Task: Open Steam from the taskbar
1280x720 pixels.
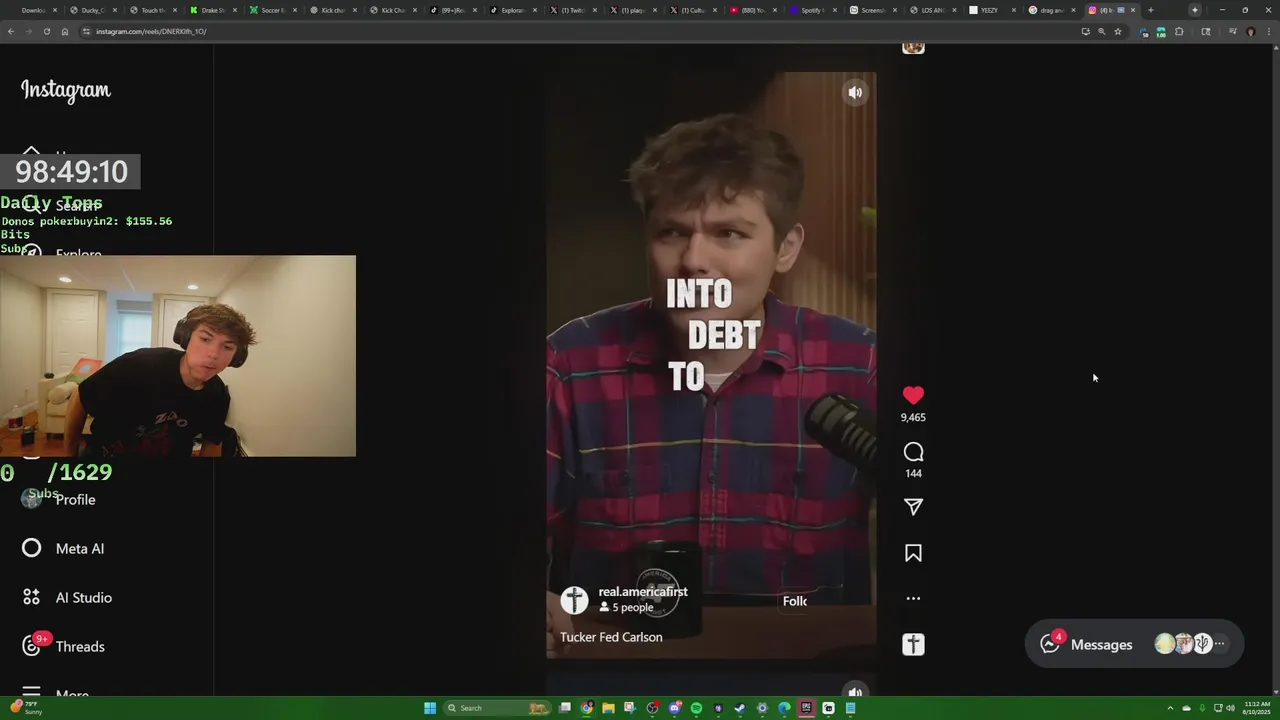Action: (x=740, y=708)
